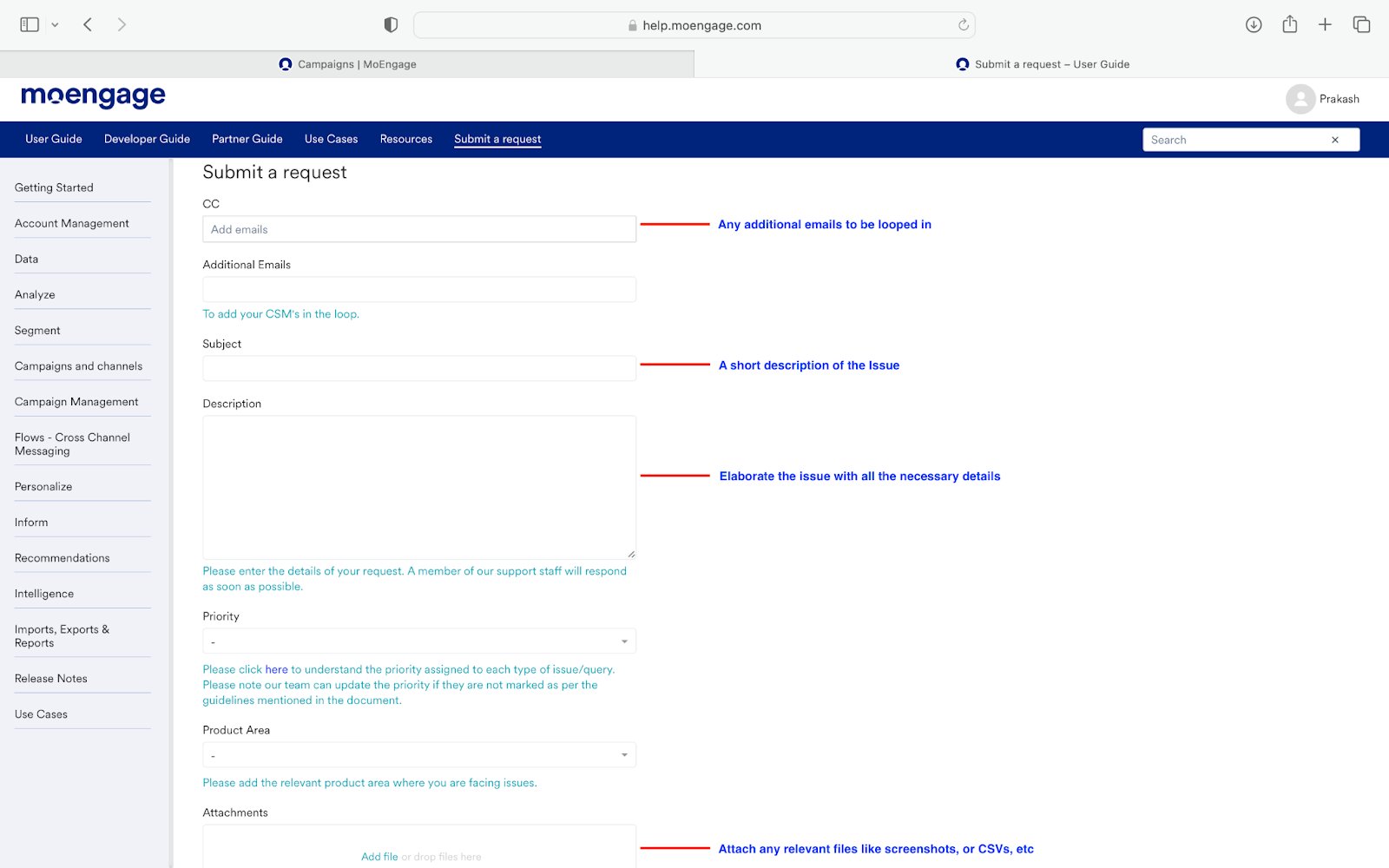Open Use Cases in the top nav bar
Screen dimensions: 1389x868
(x=331, y=139)
